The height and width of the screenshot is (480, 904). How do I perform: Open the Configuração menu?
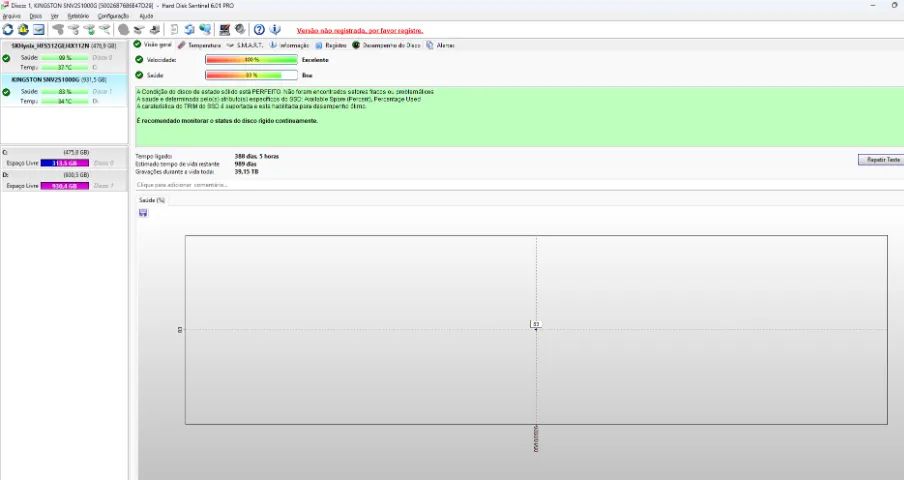113,16
